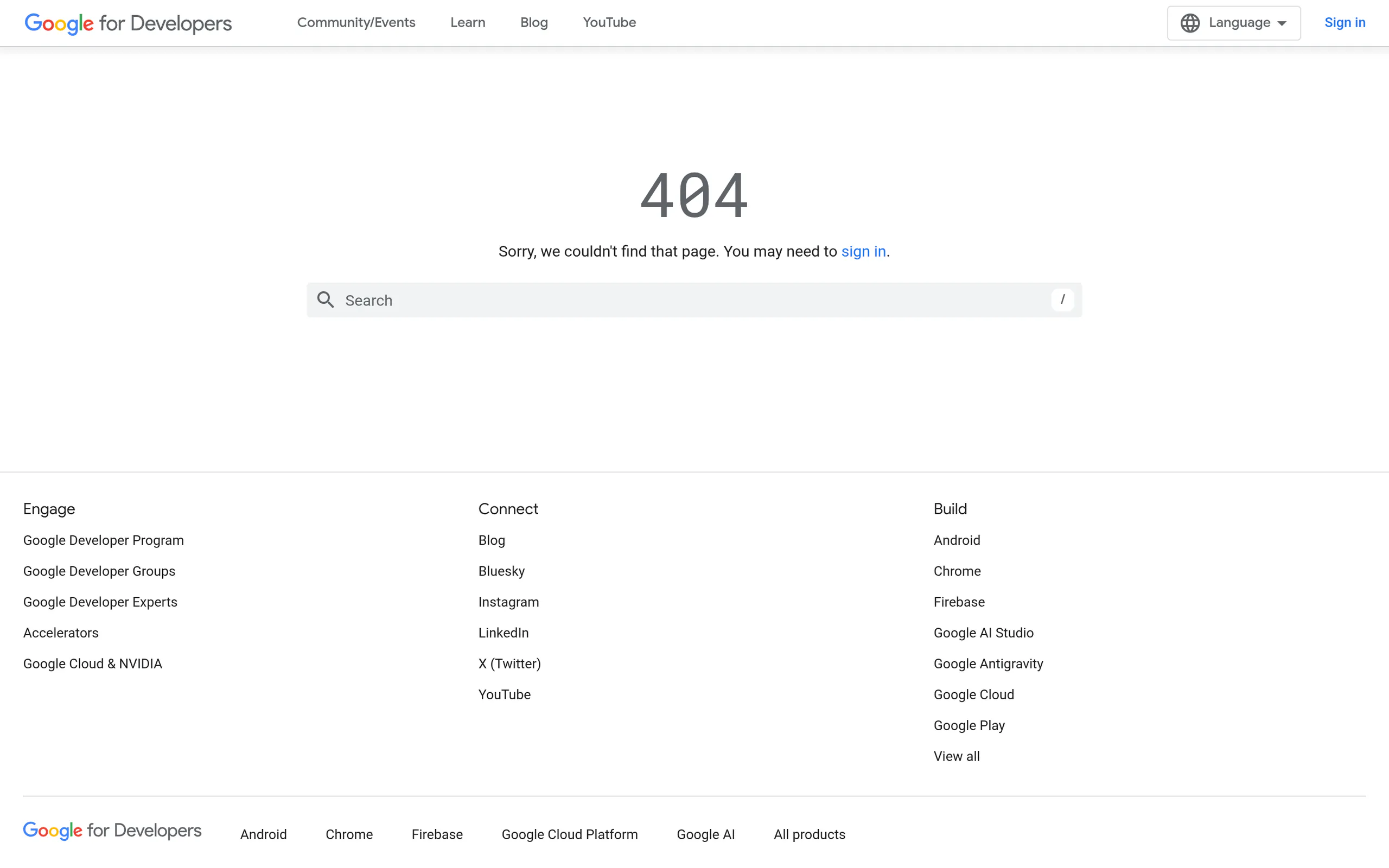Image resolution: width=1389 pixels, height=868 pixels.
Task: Open the Bluesky link
Action: coord(501,571)
